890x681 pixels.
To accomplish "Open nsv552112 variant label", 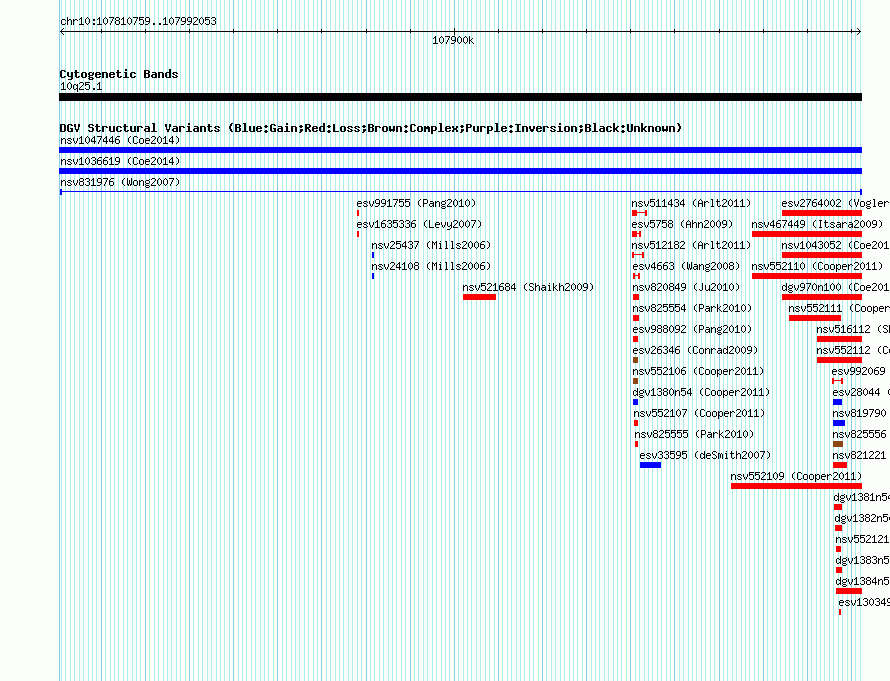I will click(x=853, y=350).
